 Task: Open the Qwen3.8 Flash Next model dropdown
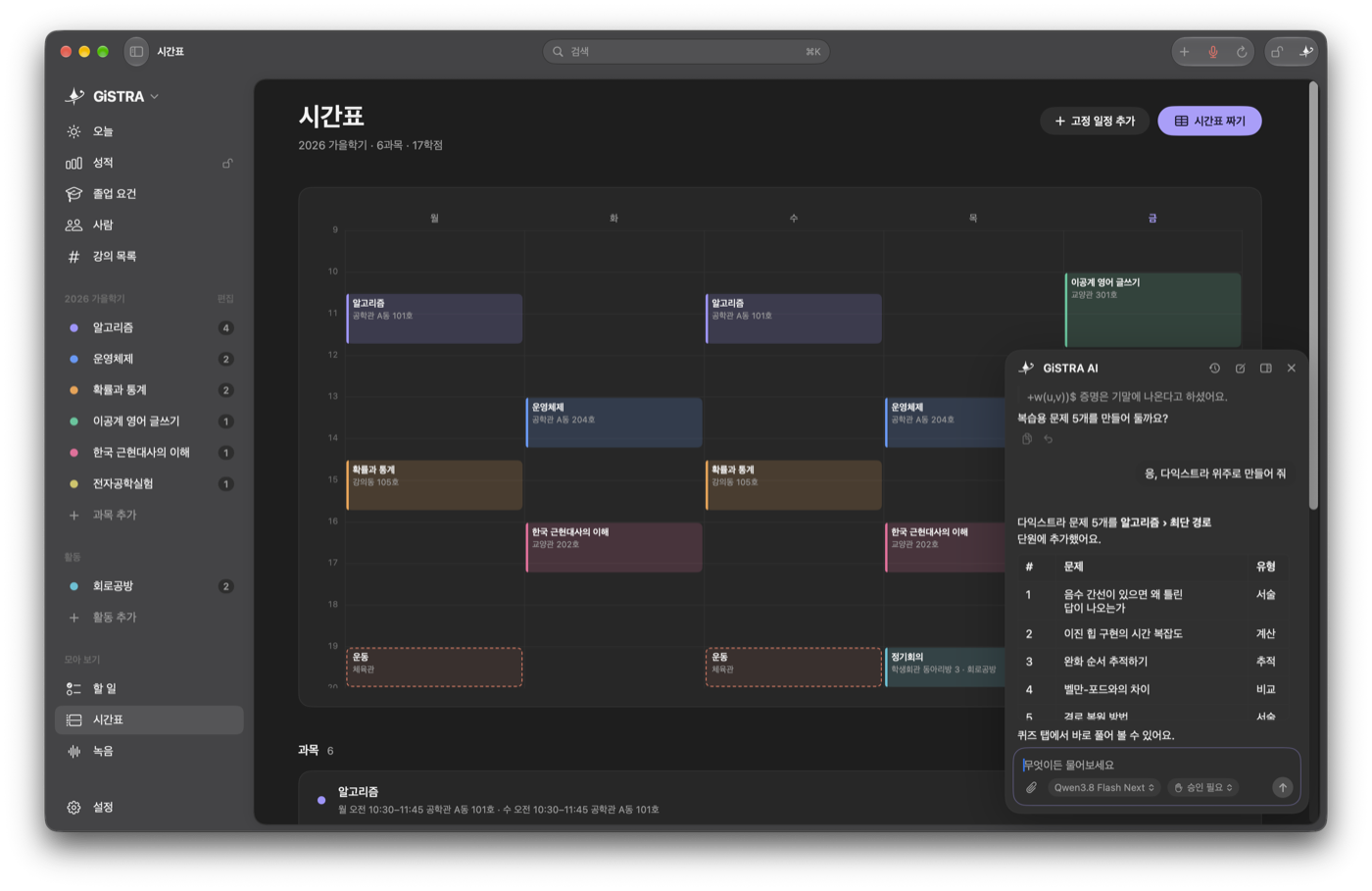(1104, 788)
